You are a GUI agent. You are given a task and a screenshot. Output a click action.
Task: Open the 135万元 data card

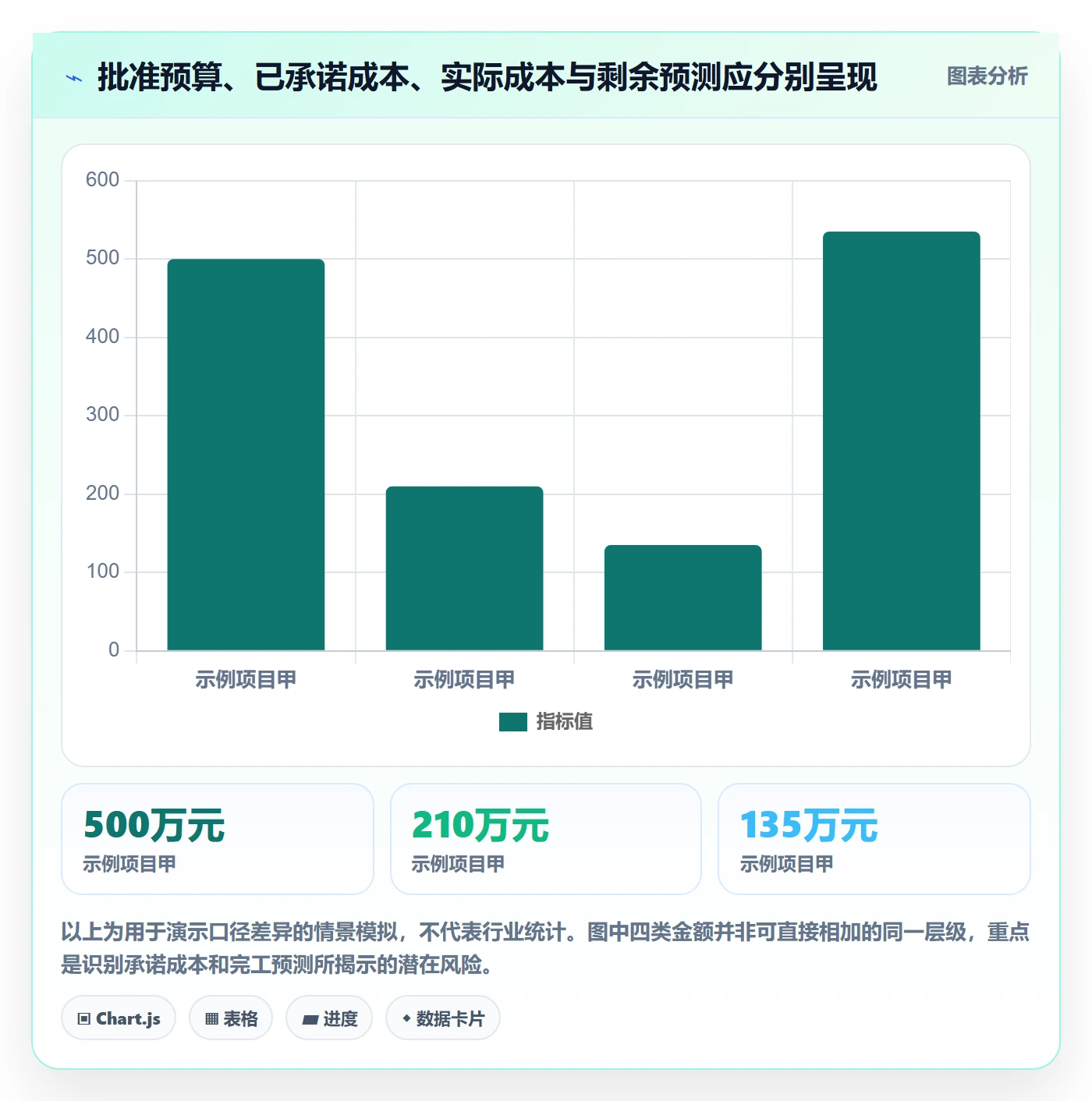pyautogui.click(x=874, y=839)
